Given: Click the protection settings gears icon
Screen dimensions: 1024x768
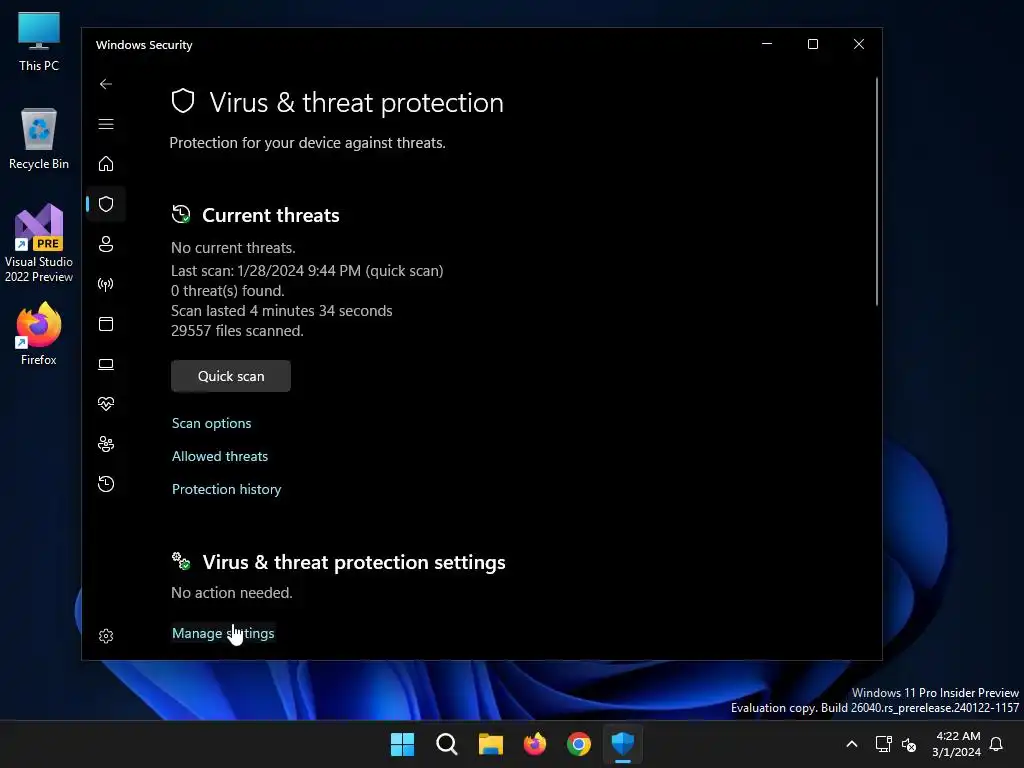Looking at the screenshot, I should (x=181, y=561).
